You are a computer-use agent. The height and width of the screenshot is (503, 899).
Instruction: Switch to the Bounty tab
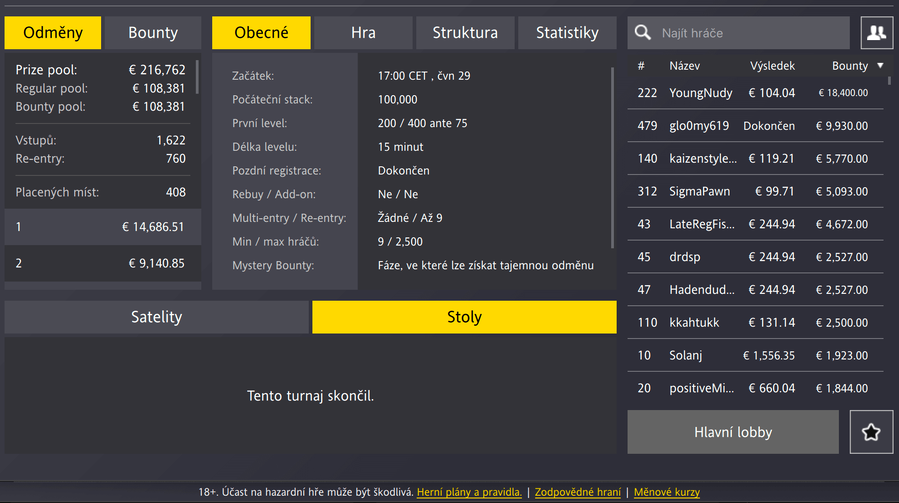coord(153,33)
